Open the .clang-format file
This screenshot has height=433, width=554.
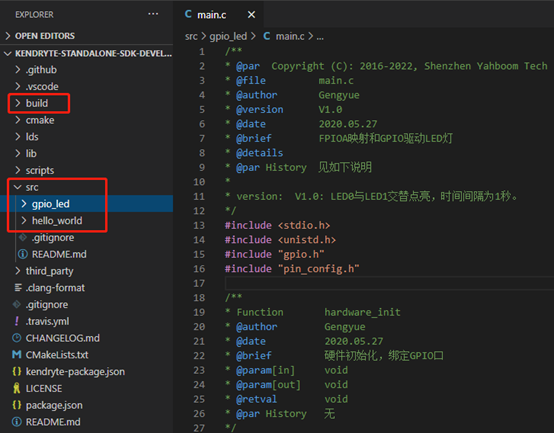[x=55, y=288]
